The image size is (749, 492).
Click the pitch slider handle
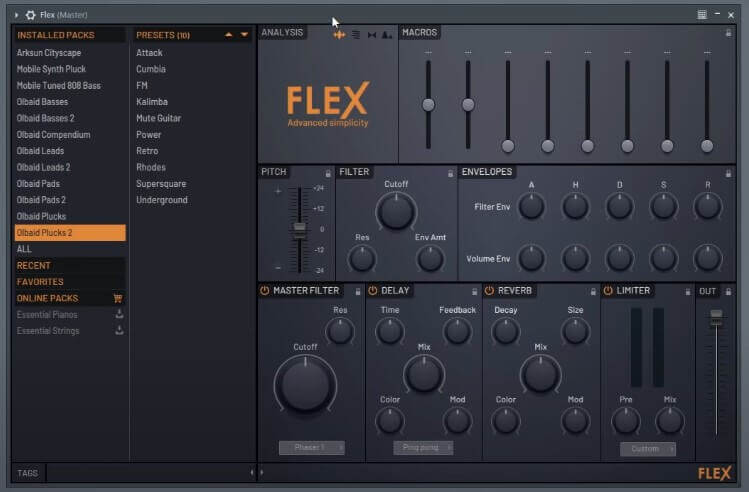pyautogui.click(x=300, y=229)
